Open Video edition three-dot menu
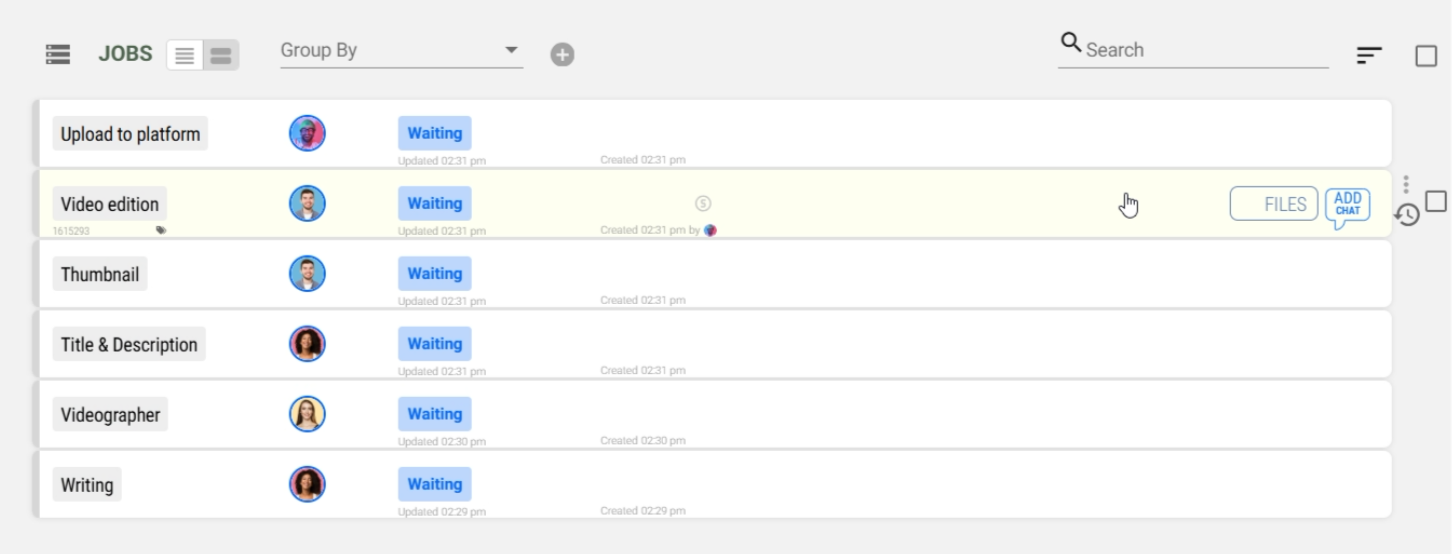1452x554 pixels. [1406, 184]
